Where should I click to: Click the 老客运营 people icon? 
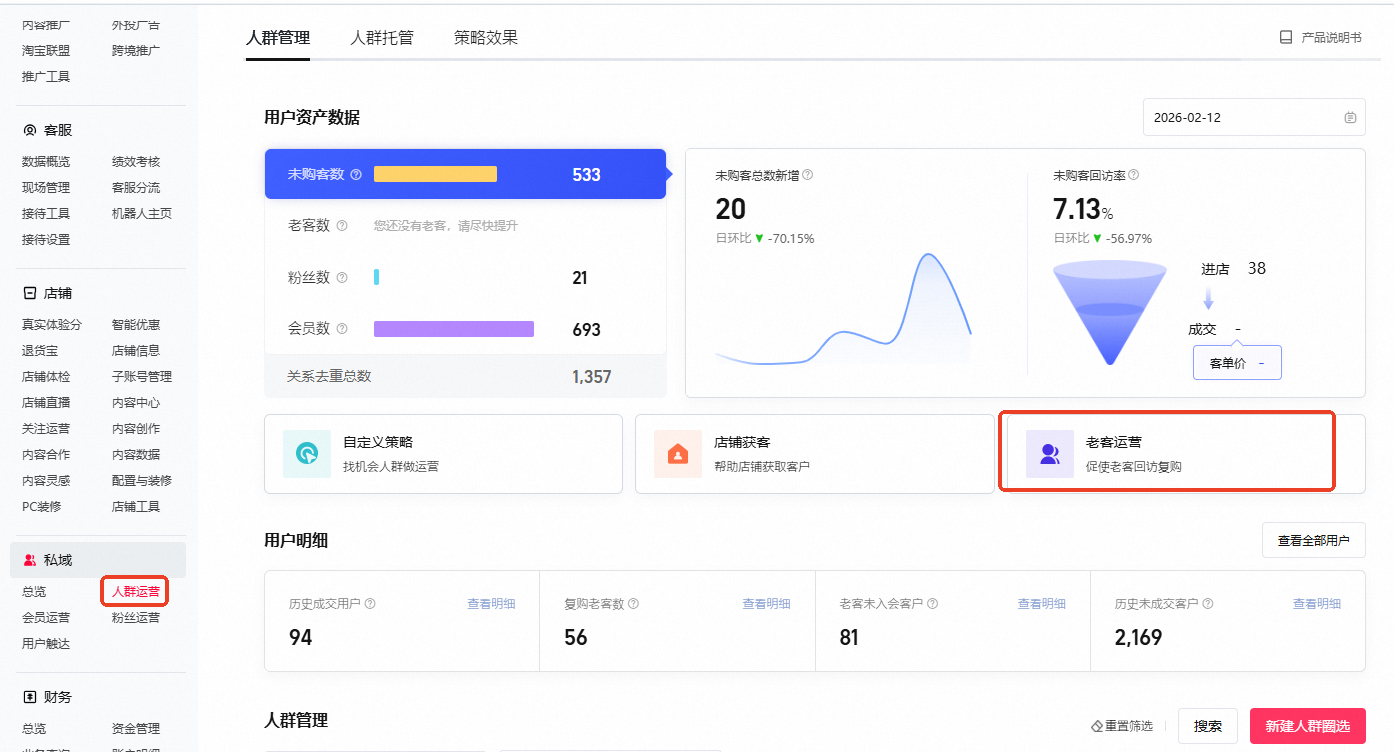click(x=1050, y=454)
